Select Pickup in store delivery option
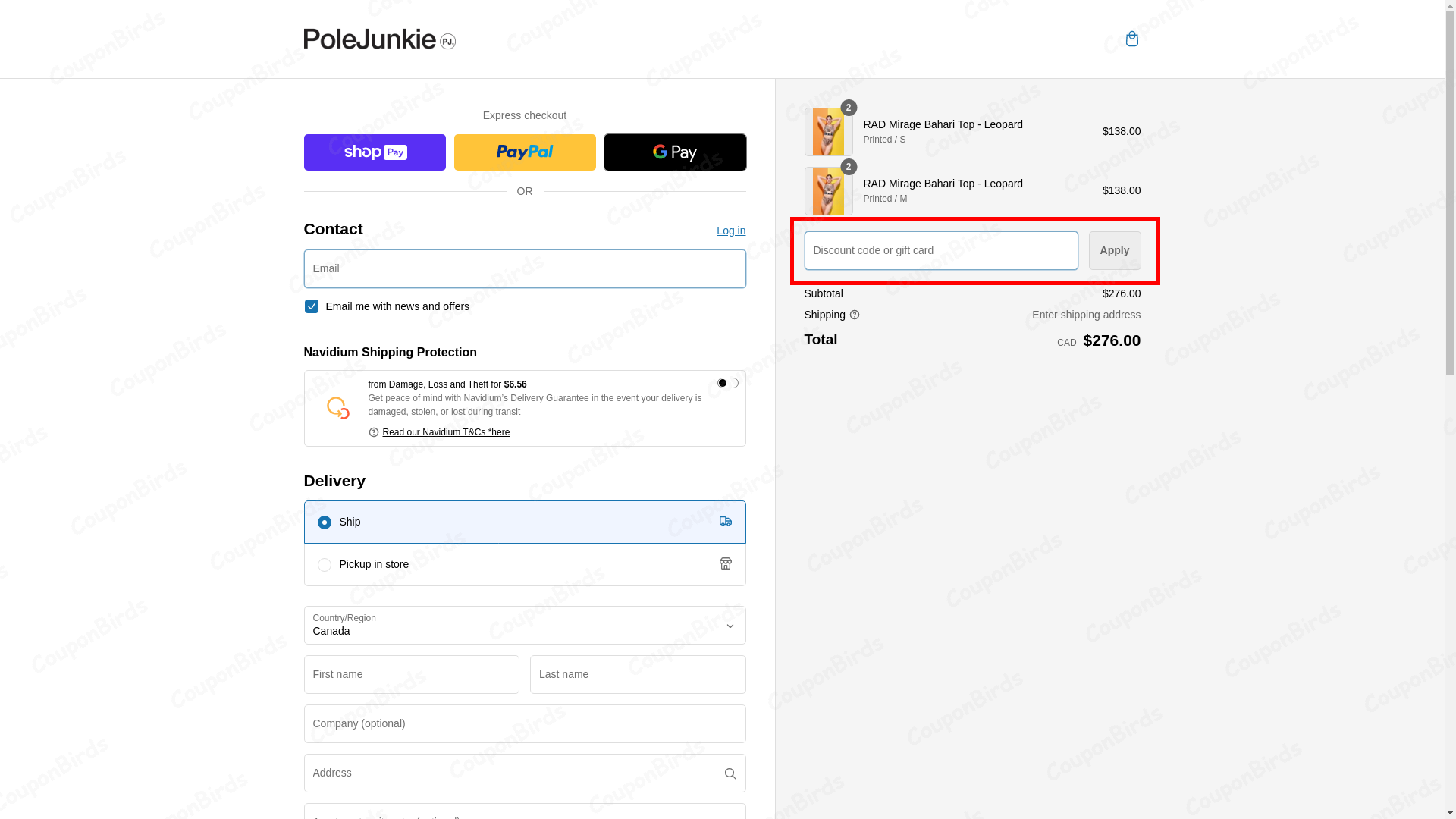1456x819 pixels. [x=325, y=565]
